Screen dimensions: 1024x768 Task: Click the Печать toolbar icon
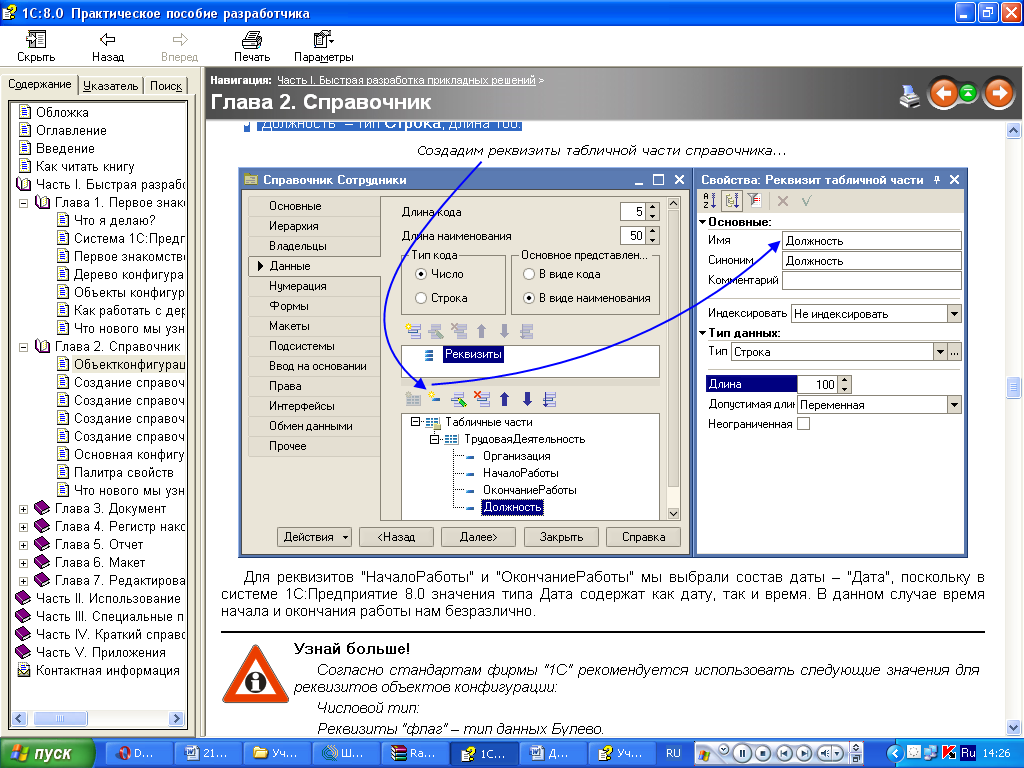pos(252,40)
